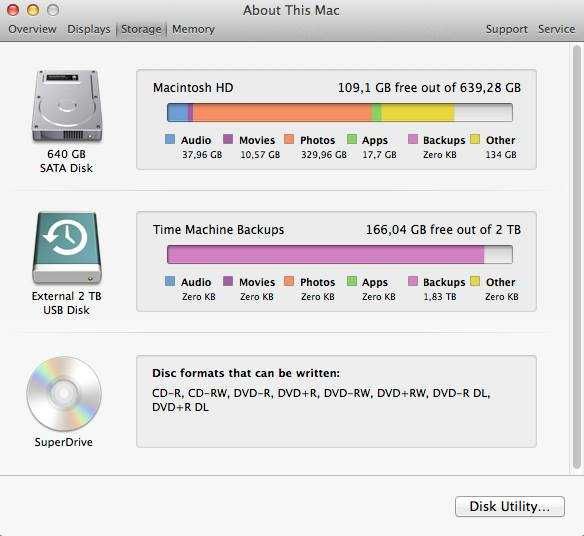
Task: Click the orange Photos swatch under Time Machine Backups
Action: coord(289,281)
